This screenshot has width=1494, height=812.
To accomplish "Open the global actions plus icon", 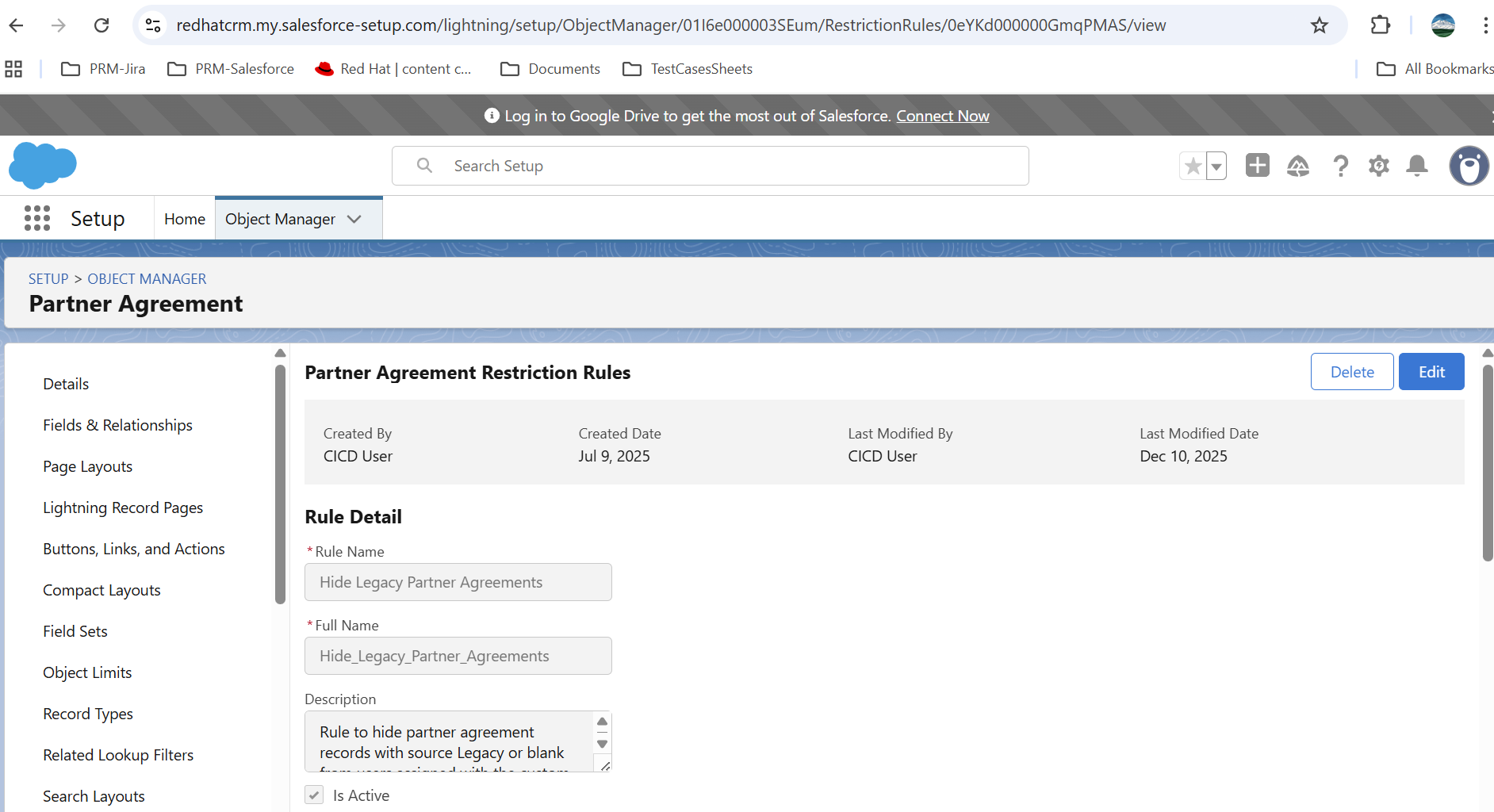I will point(1258,166).
